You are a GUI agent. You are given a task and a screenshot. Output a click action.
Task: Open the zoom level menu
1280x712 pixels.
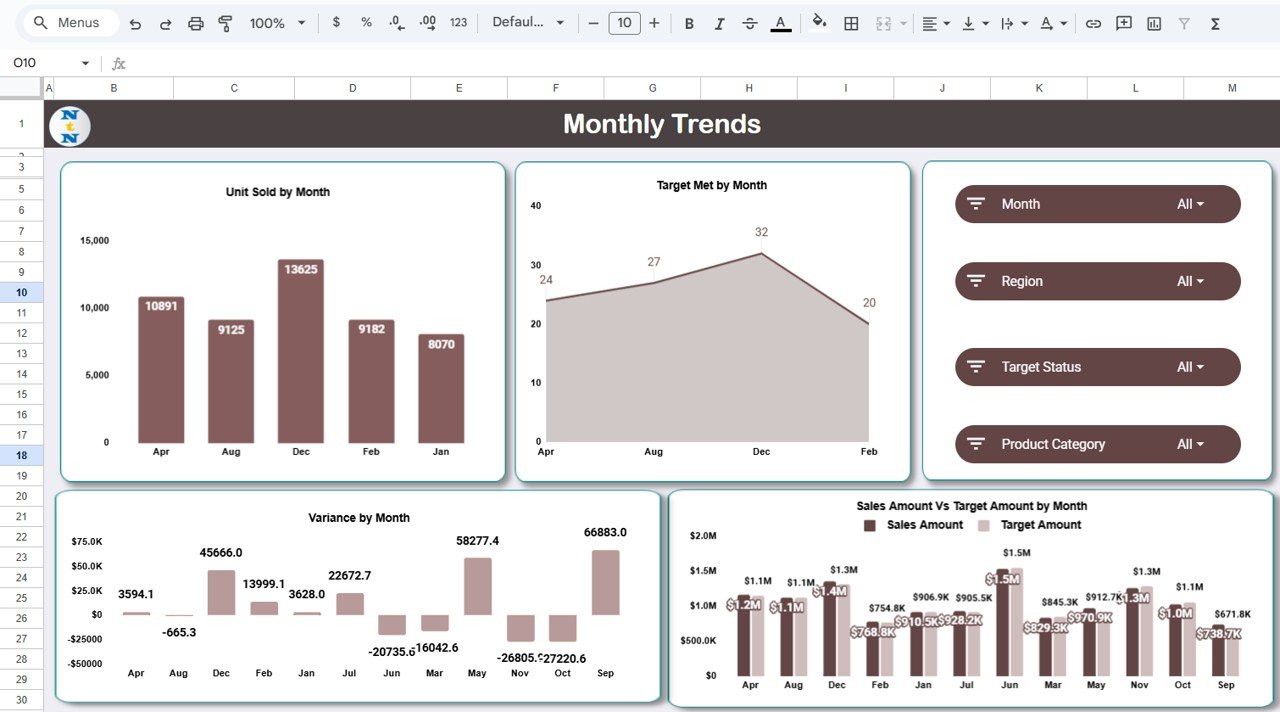pyautogui.click(x=268, y=22)
